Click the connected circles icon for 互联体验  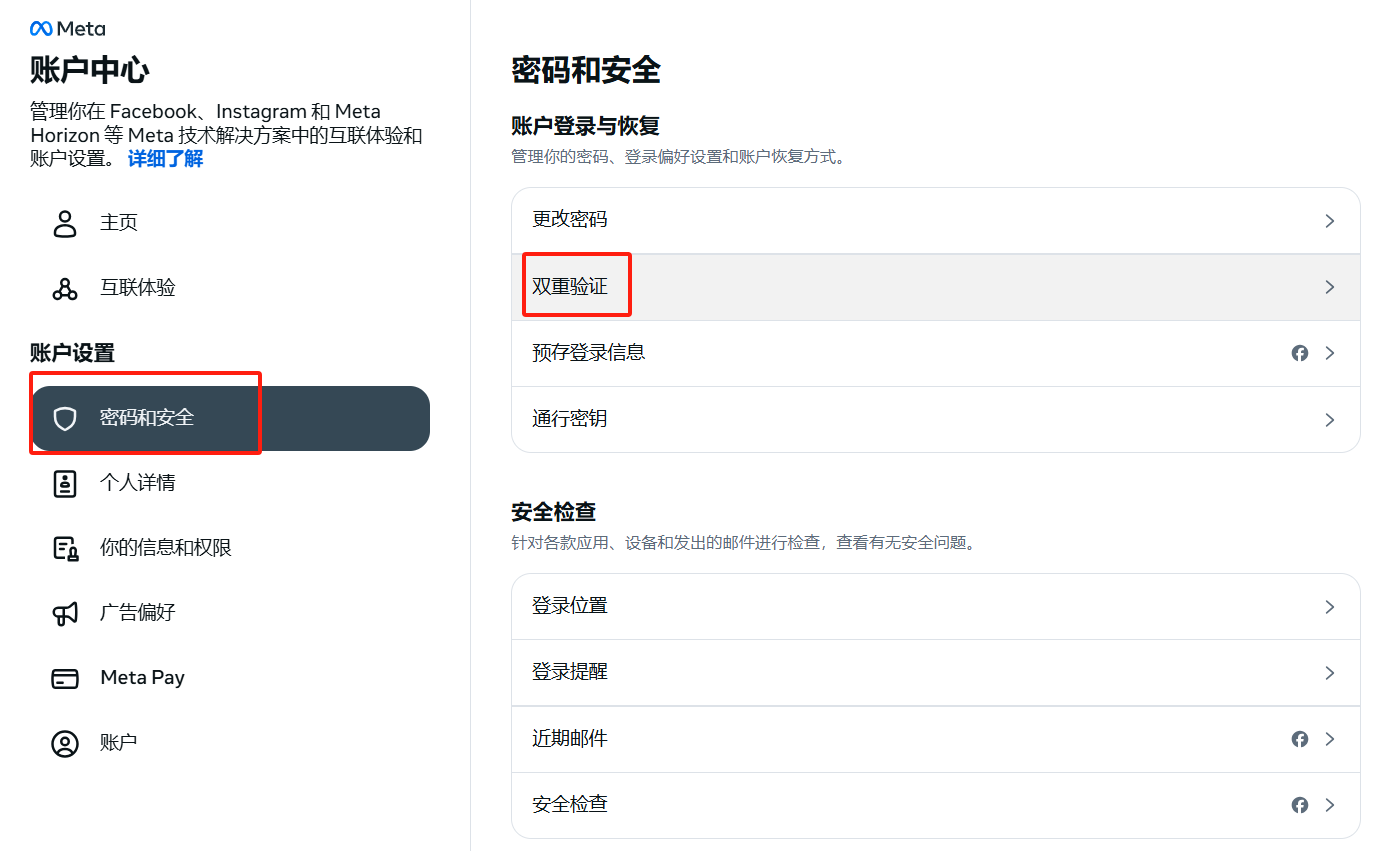65,288
